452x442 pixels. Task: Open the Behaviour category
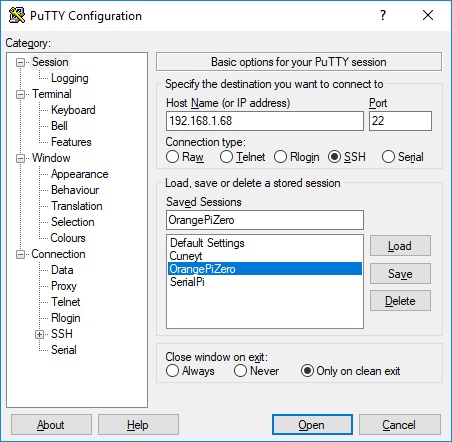75,190
